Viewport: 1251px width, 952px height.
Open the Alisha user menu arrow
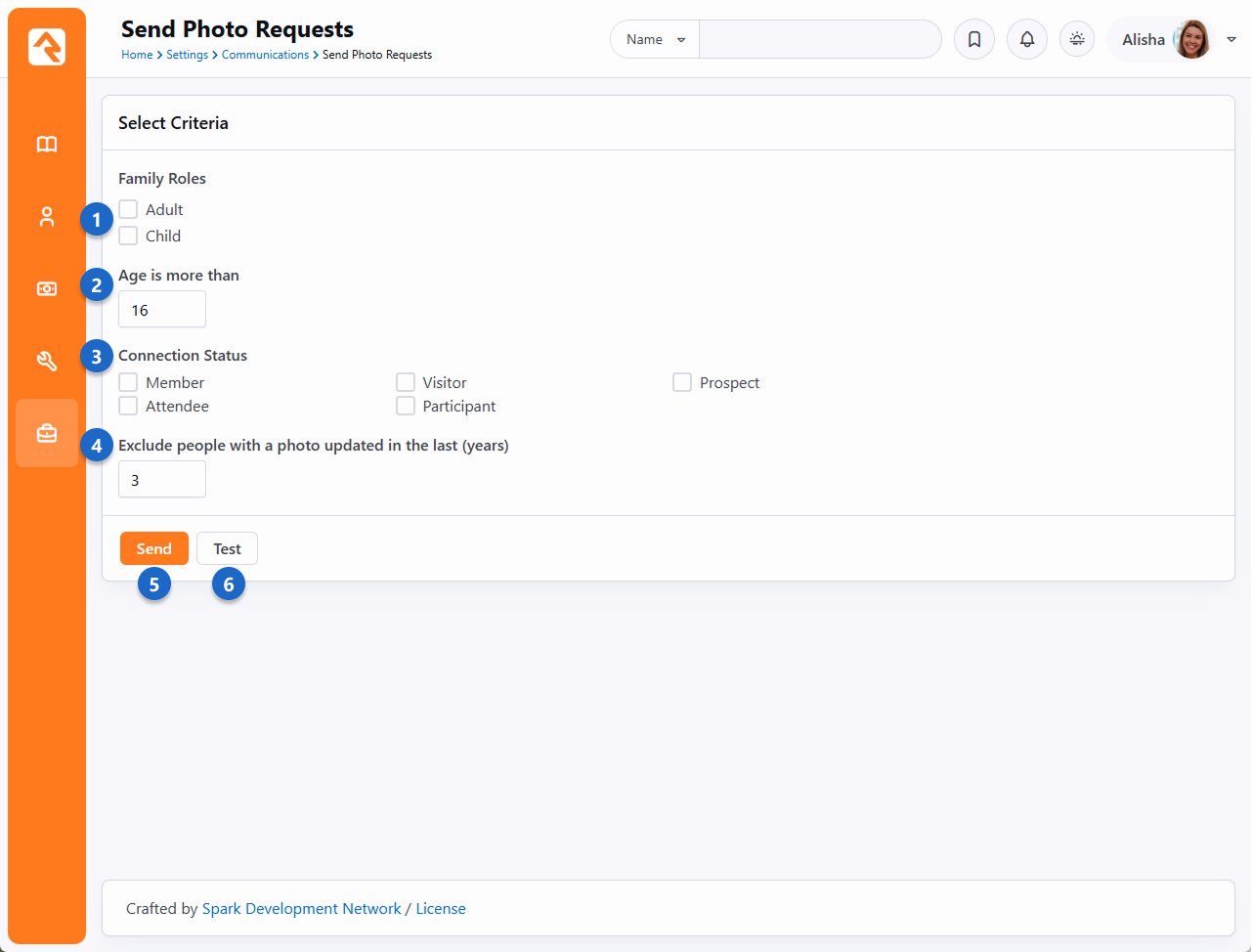click(1231, 40)
